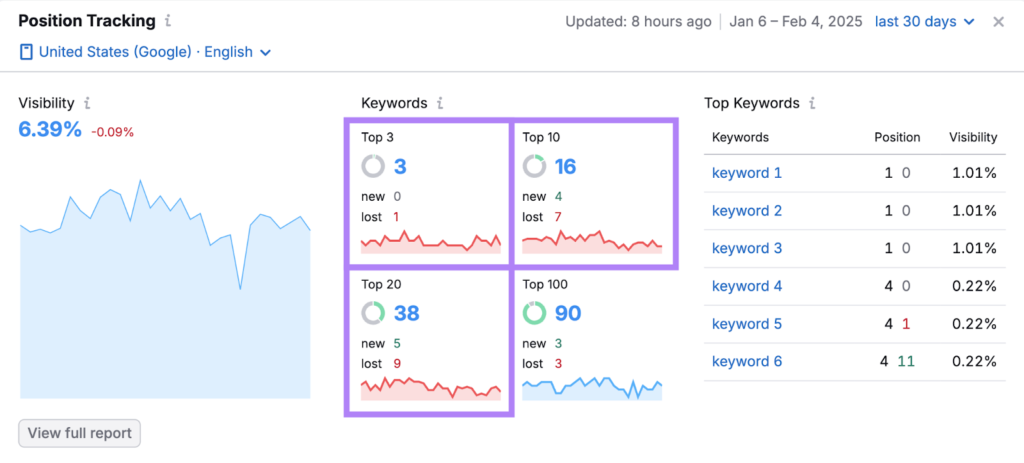Click the Top 100 blue sparkline chart
The image size is (1024, 463).
[x=591, y=388]
